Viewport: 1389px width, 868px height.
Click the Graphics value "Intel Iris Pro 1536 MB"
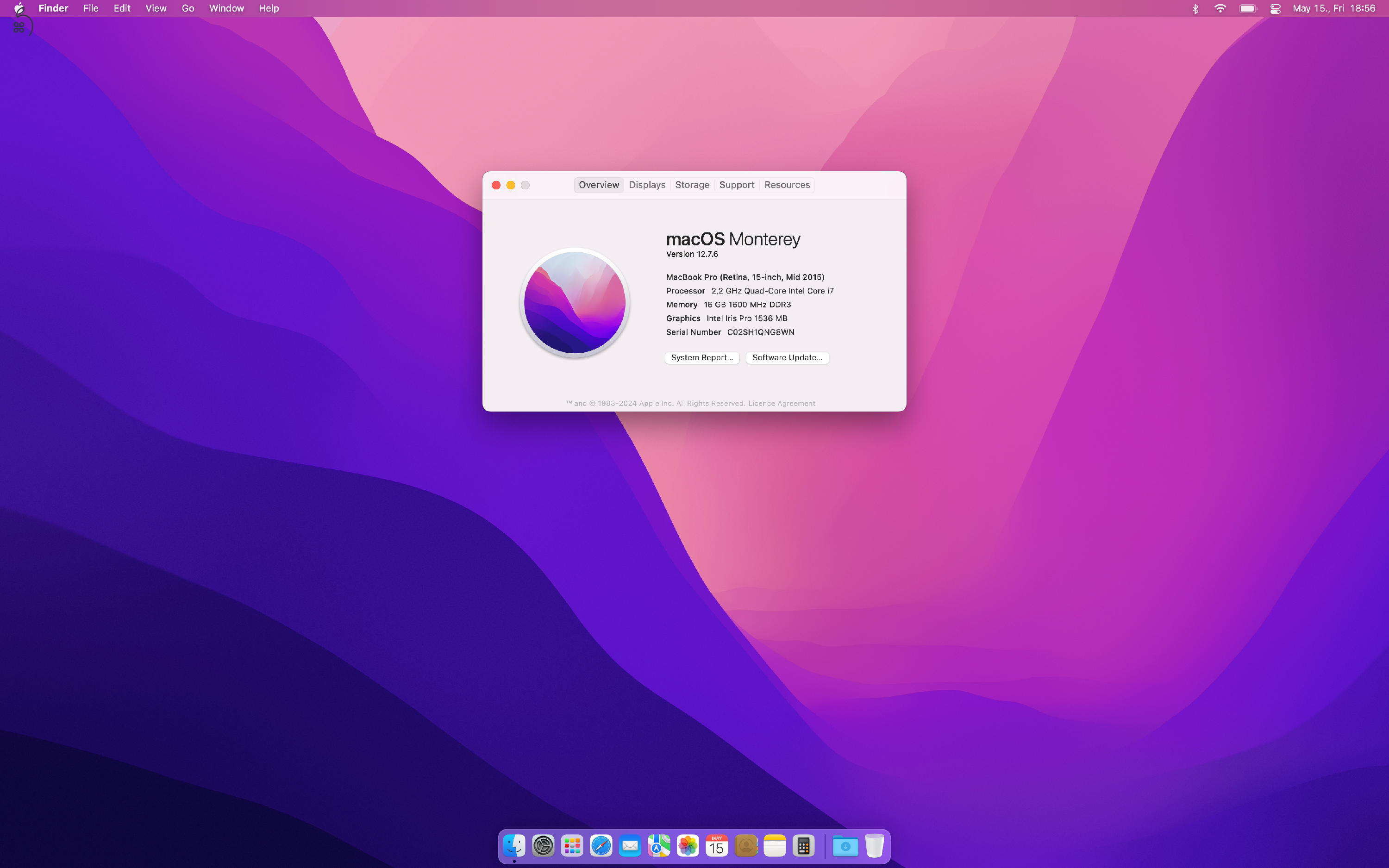click(747, 318)
